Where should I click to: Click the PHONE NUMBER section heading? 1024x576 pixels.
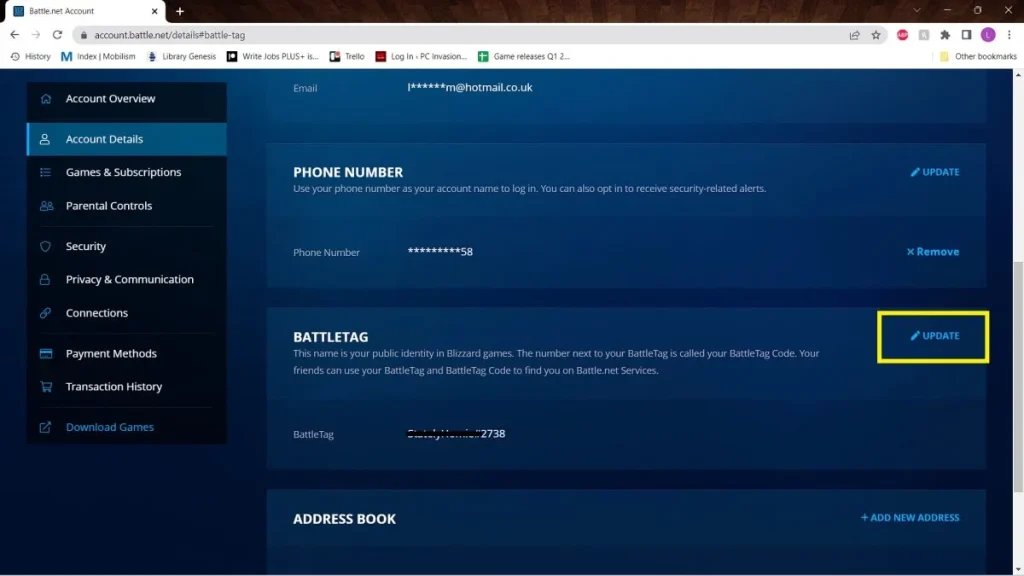pos(348,172)
